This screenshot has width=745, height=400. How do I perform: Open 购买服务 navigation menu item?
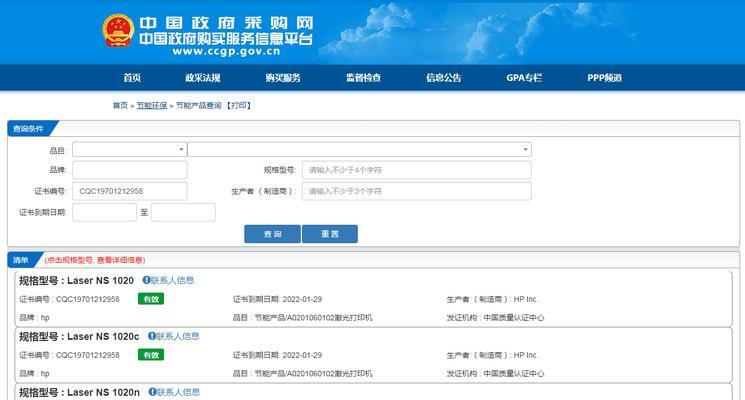tap(283, 77)
